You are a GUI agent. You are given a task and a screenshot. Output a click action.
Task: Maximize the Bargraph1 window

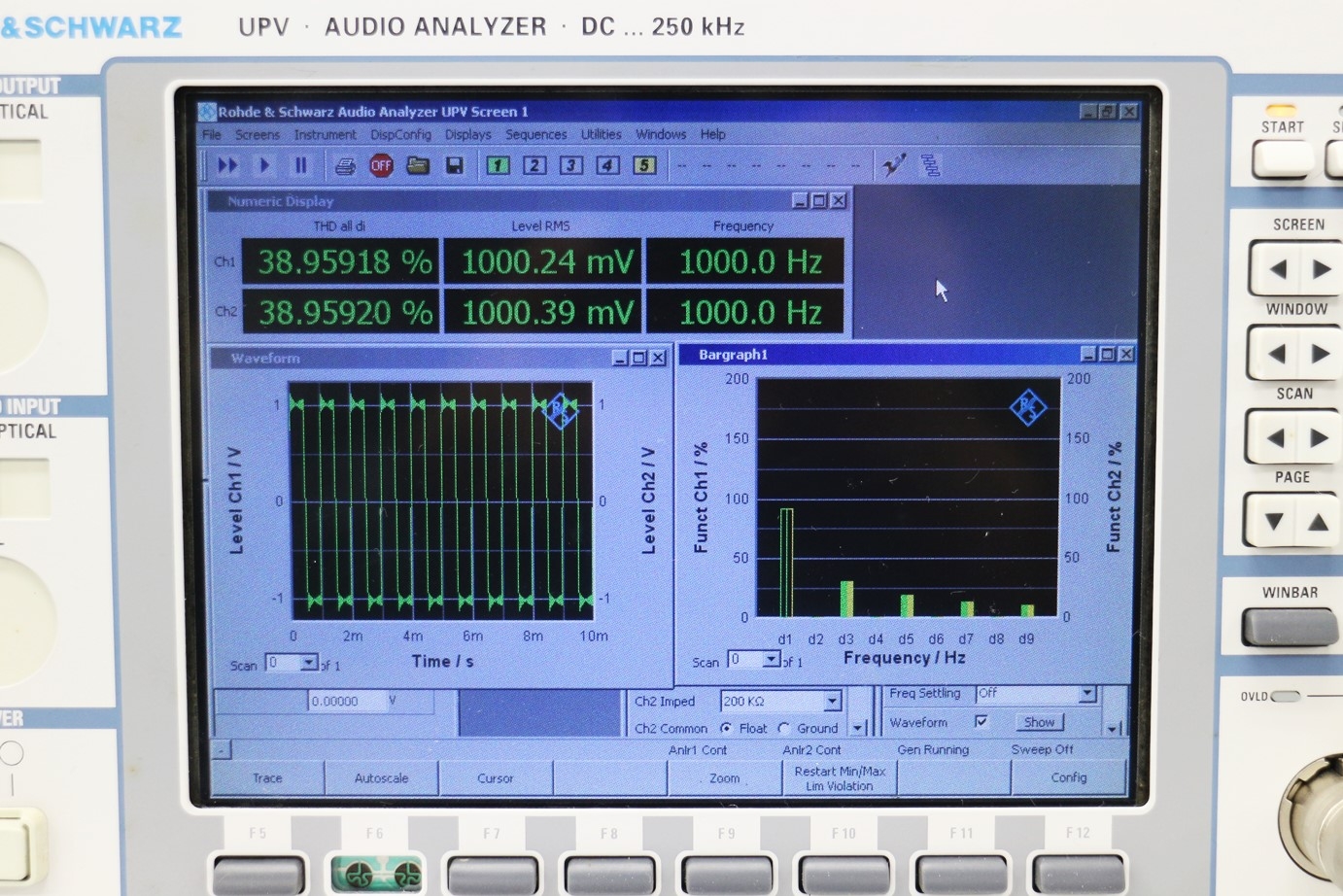(x=1107, y=354)
